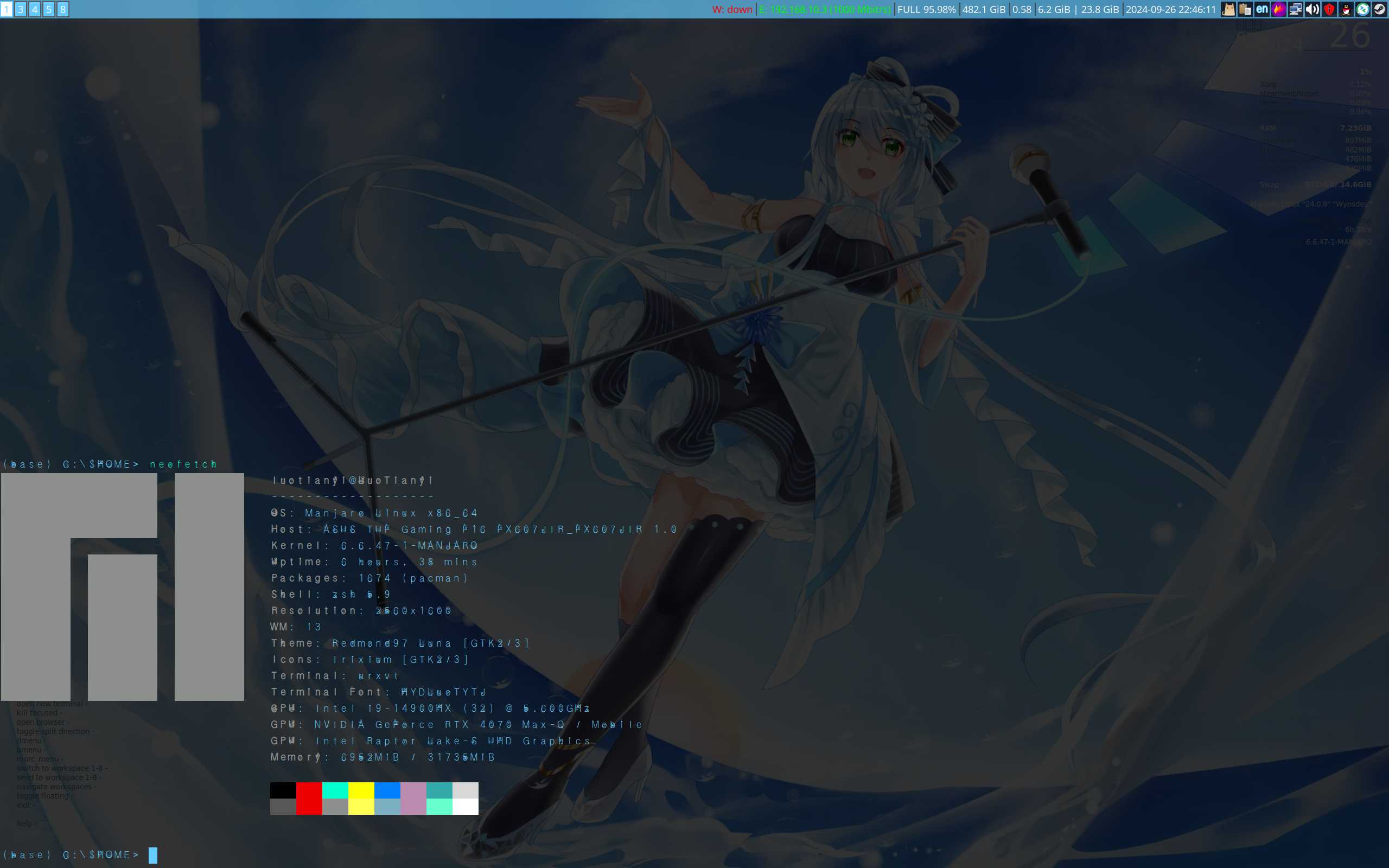The image size is (1389, 868).
Task: Click the 'GPU: NVIDIA GeForce RTX 4070' line
Action: [x=457, y=724]
